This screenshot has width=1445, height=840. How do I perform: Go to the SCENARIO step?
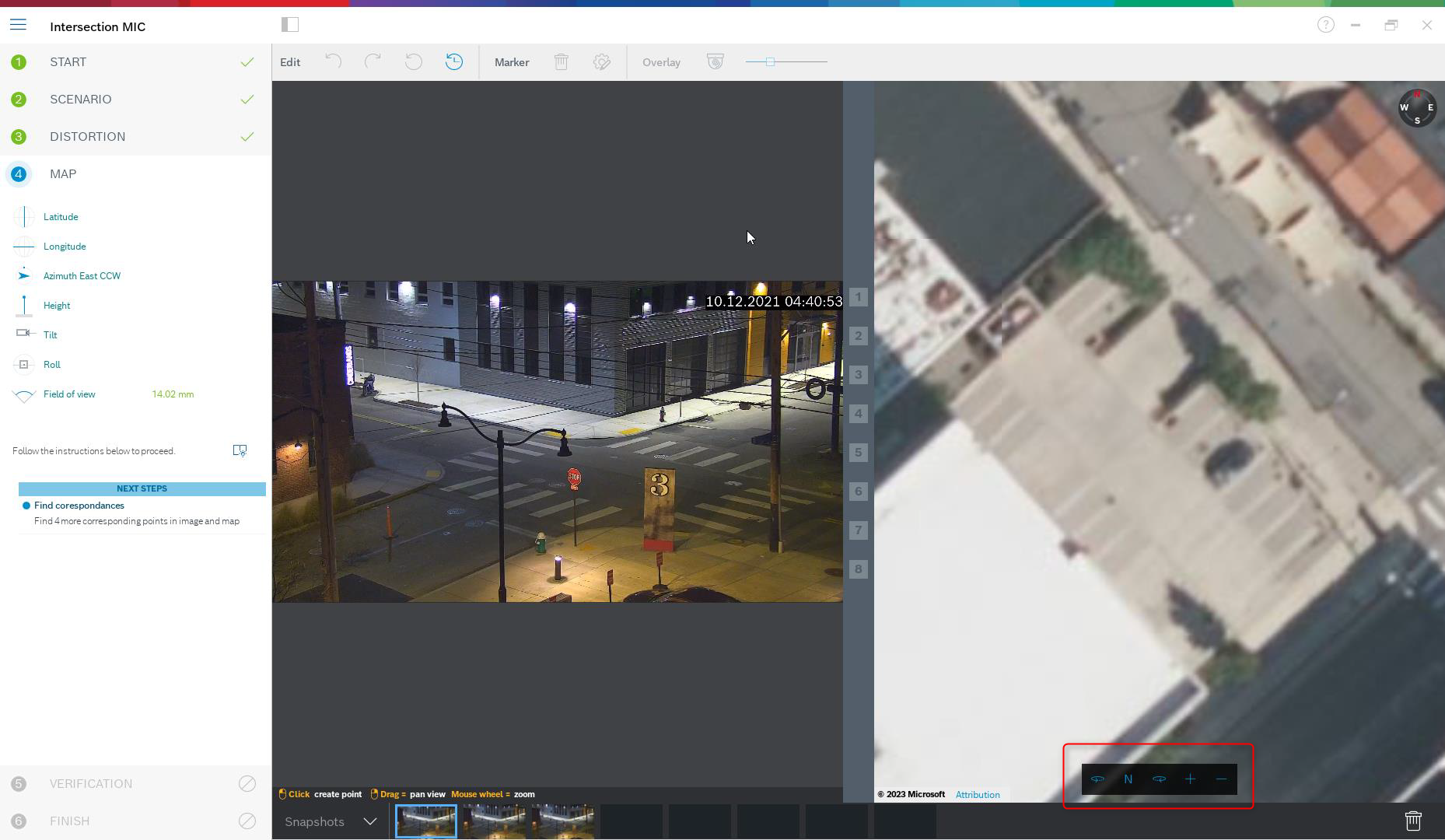pos(81,100)
